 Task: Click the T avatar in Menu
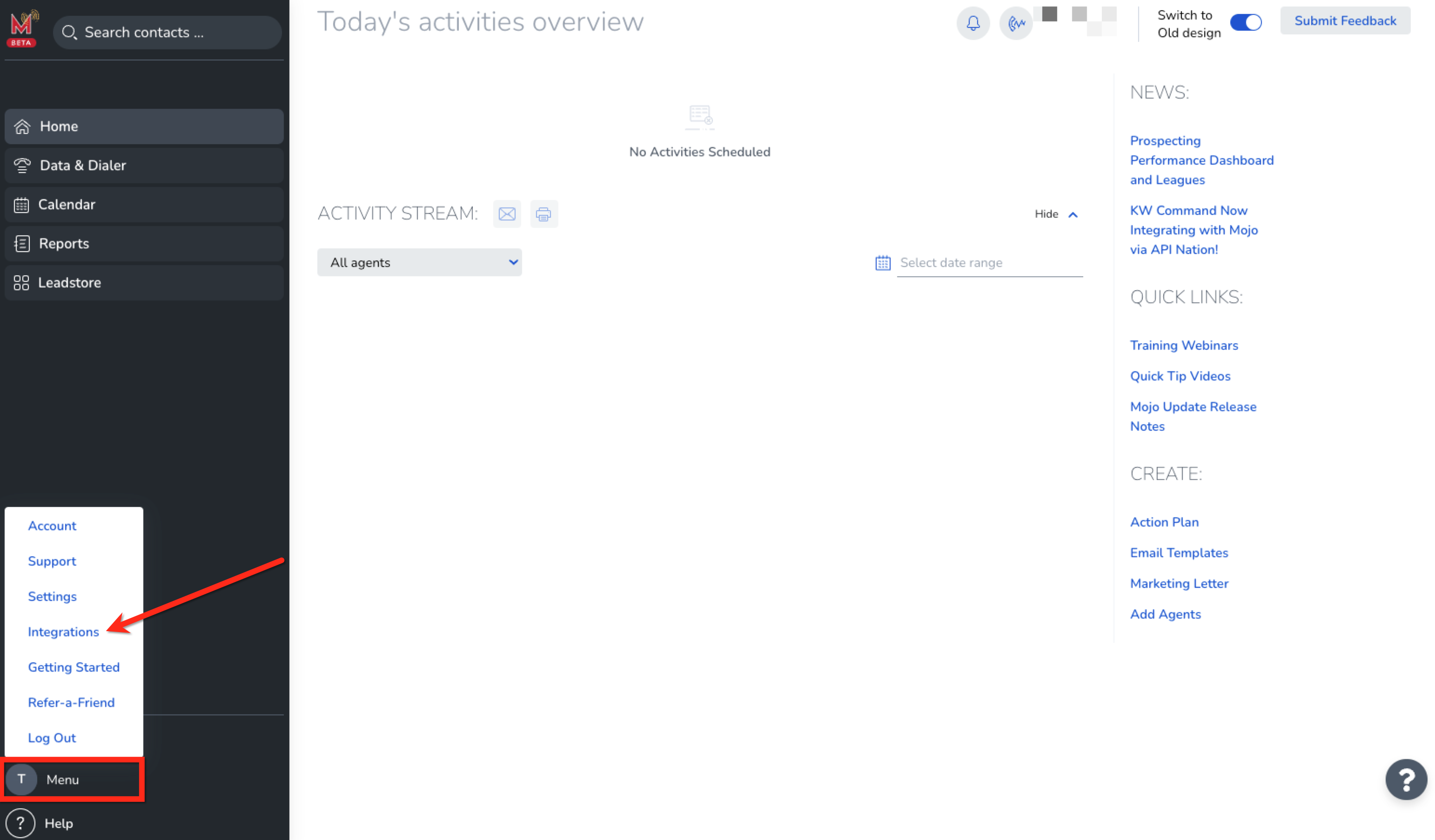point(21,779)
